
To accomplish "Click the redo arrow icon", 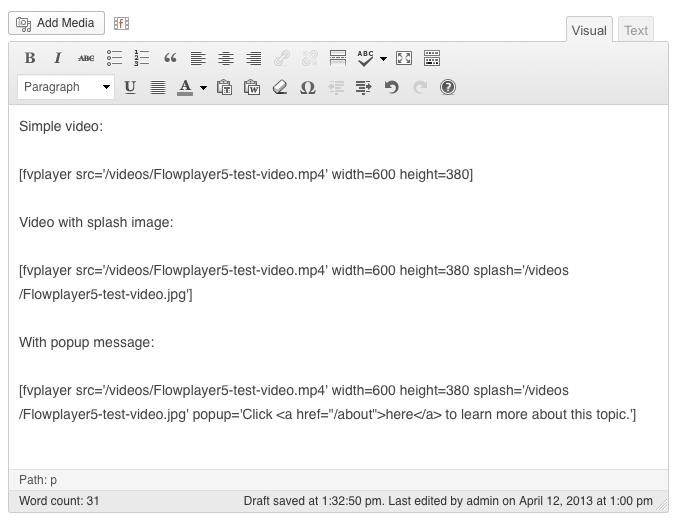I will coord(420,87).
